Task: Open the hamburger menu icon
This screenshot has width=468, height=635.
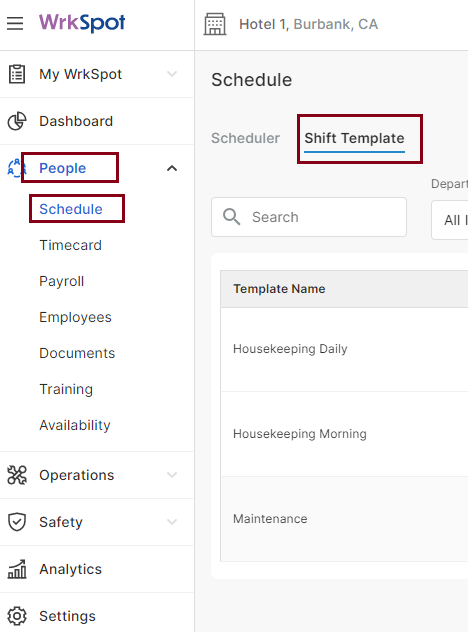Action: 15,23
